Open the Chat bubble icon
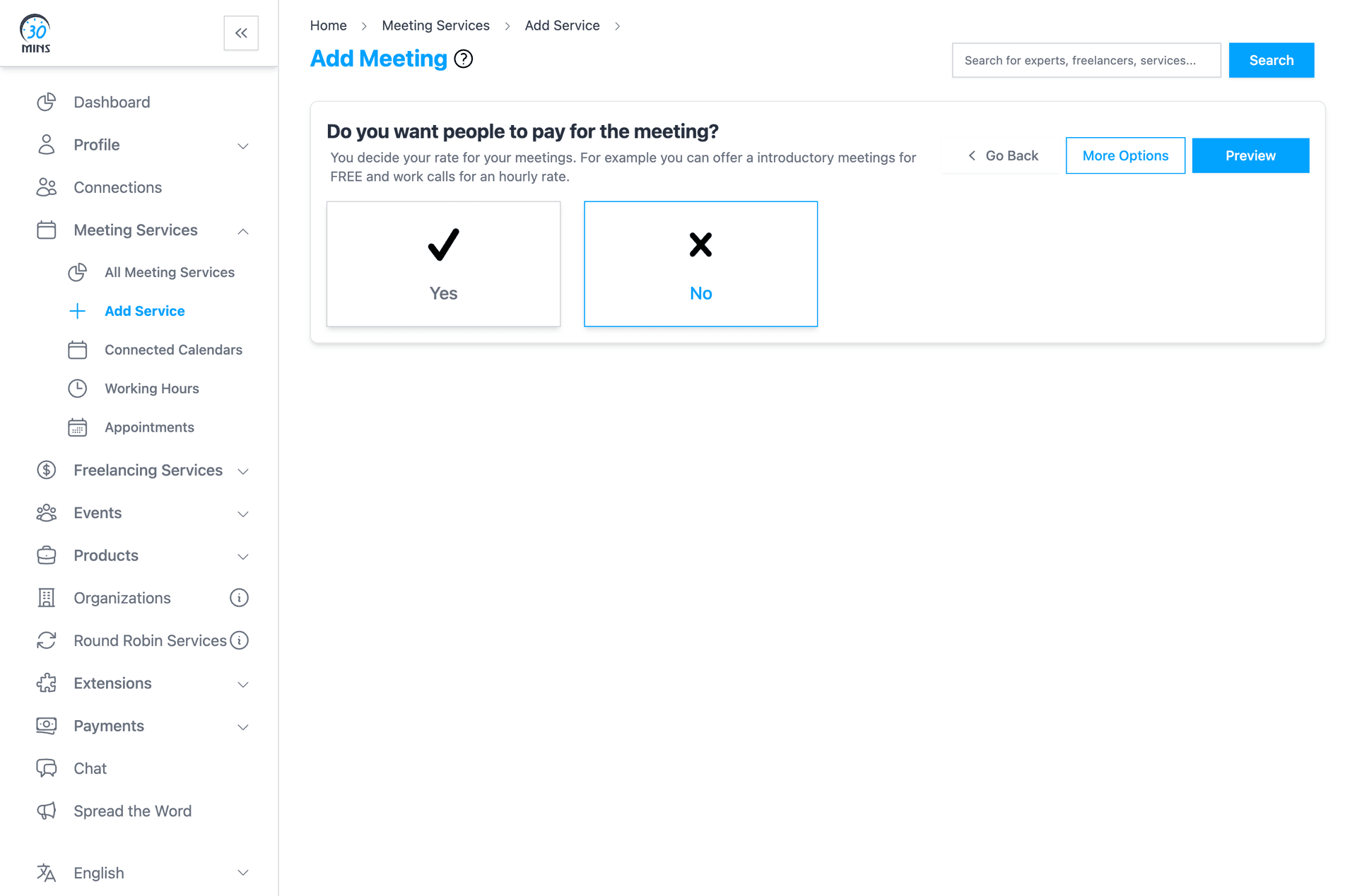Screen dimensions: 1357x896 pyautogui.click(x=46, y=768)
